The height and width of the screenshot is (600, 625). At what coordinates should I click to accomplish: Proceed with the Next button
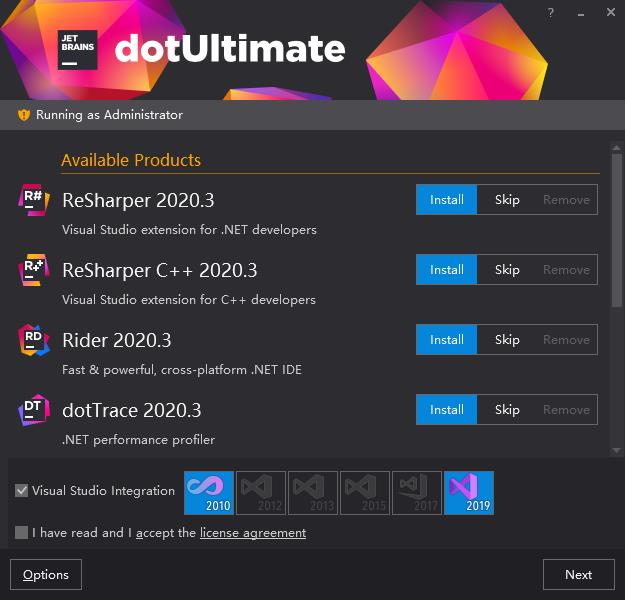click(x=578, y=574)
